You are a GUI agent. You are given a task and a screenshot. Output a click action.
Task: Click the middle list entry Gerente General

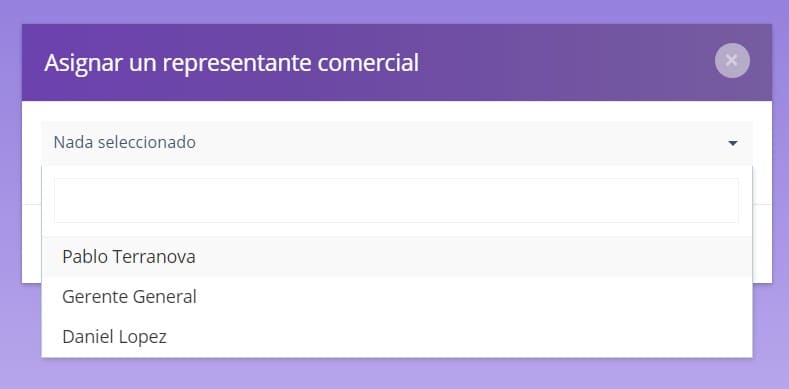(x=397, y=297)
